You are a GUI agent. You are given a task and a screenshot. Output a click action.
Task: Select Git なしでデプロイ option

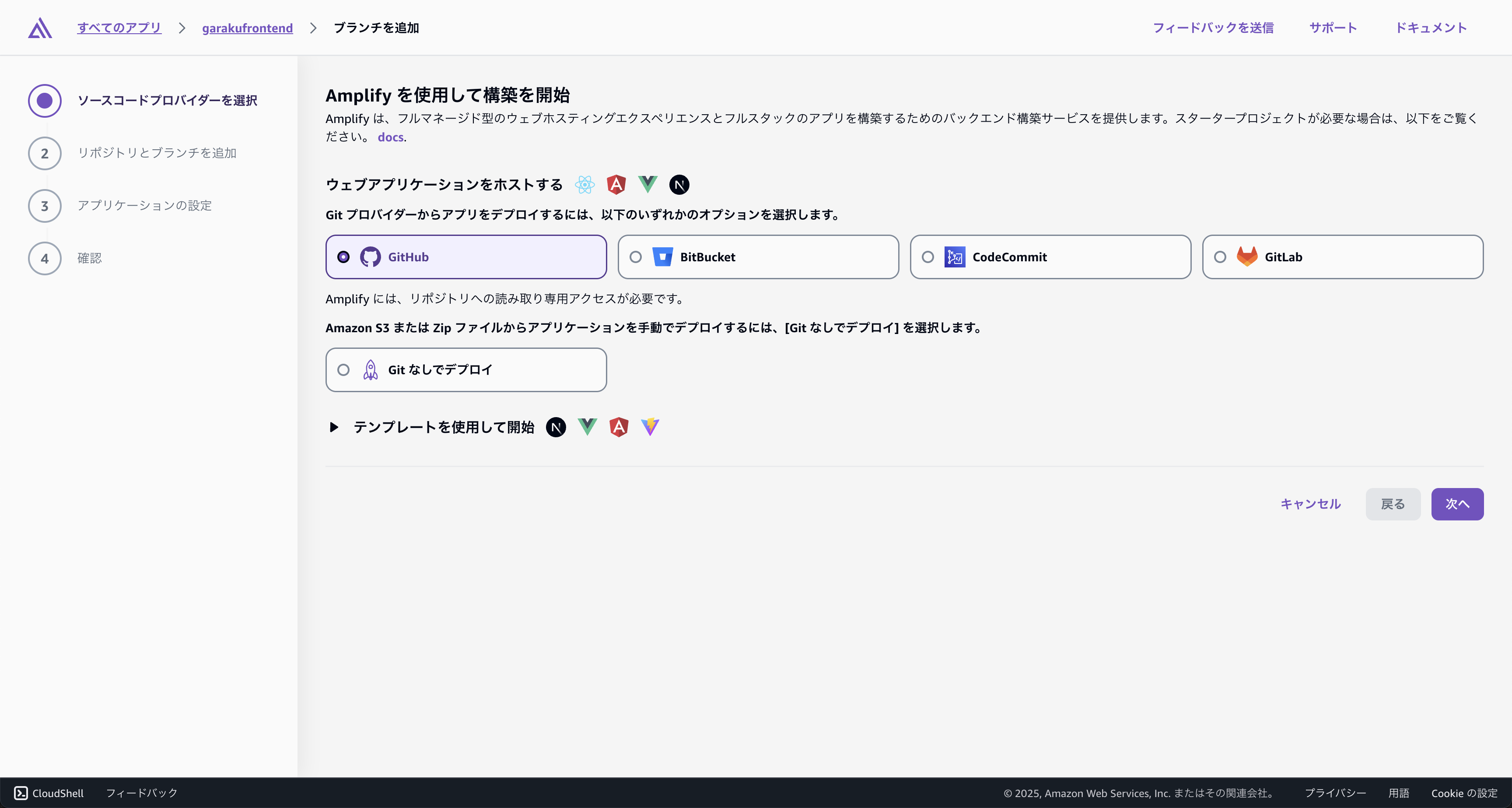[343, 369]
